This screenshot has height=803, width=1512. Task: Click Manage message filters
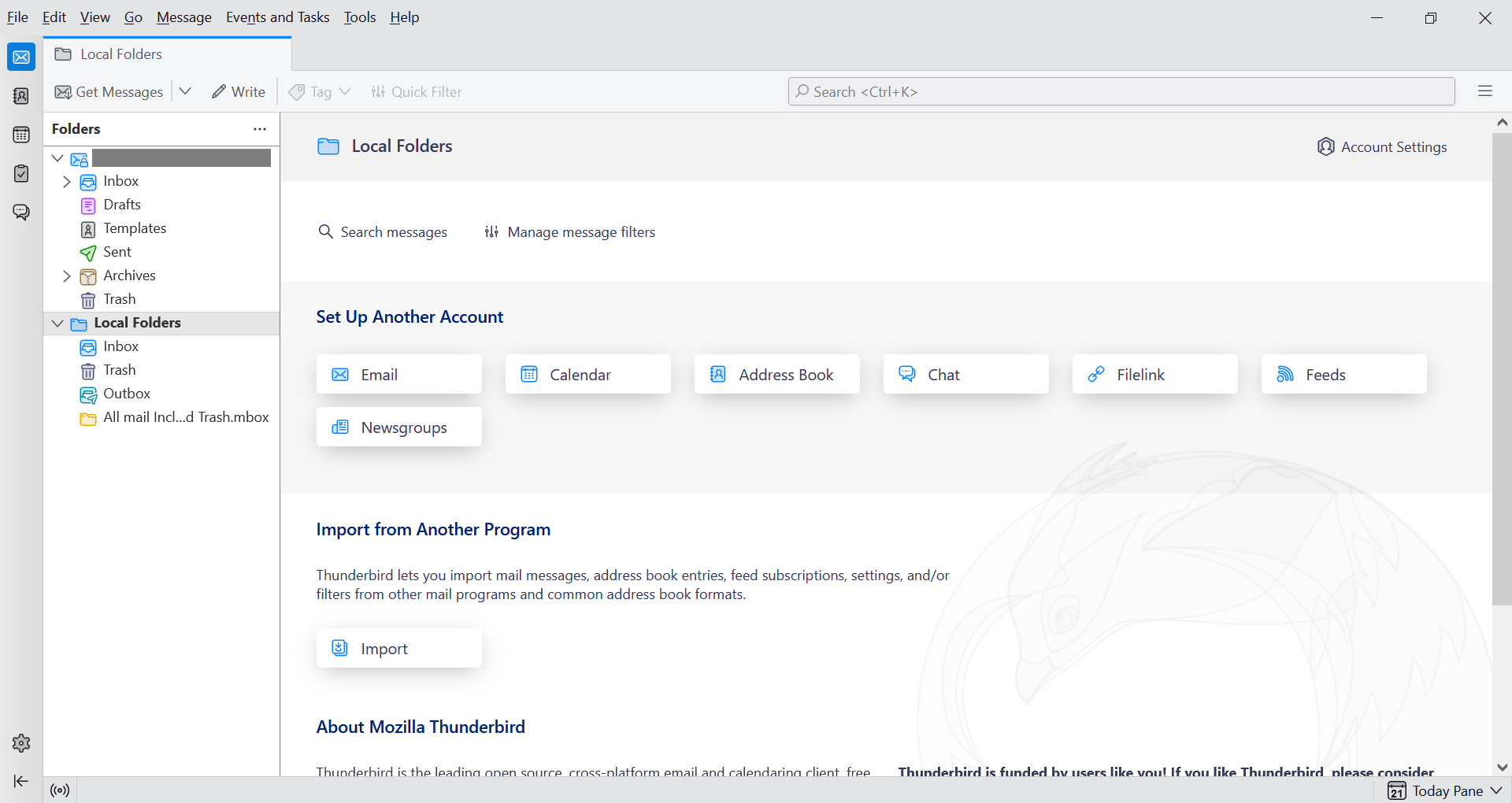pyautogui.click(x=569, y=232)
